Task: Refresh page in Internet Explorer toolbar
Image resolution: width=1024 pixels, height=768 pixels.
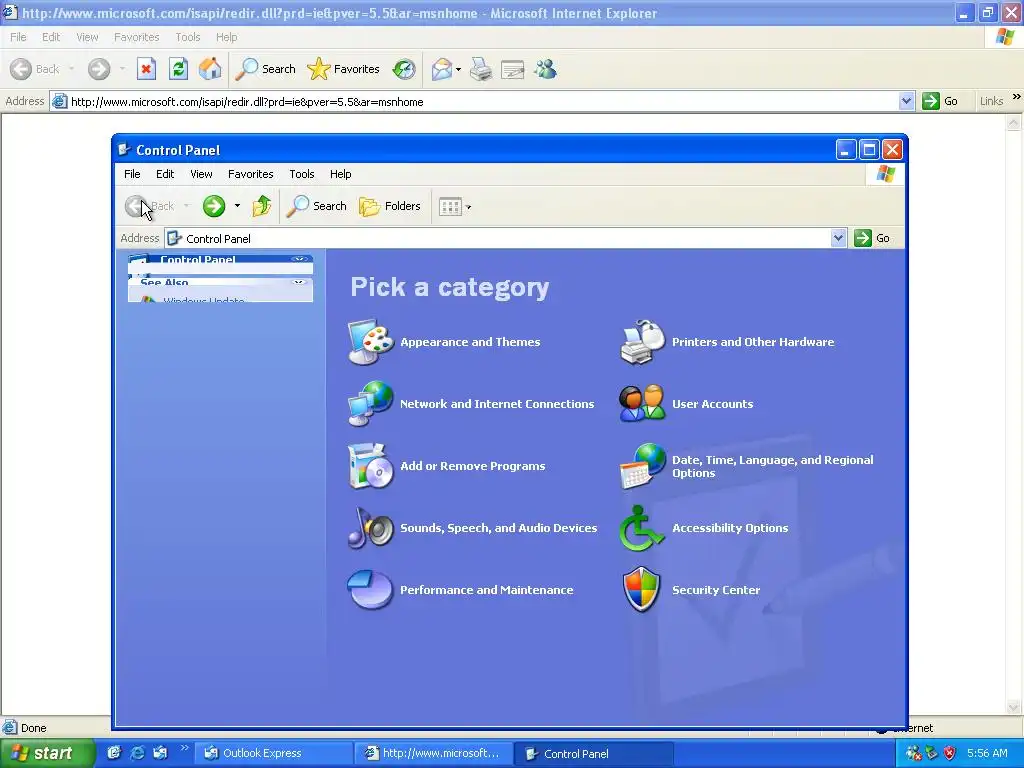Action: pos(178,69)
